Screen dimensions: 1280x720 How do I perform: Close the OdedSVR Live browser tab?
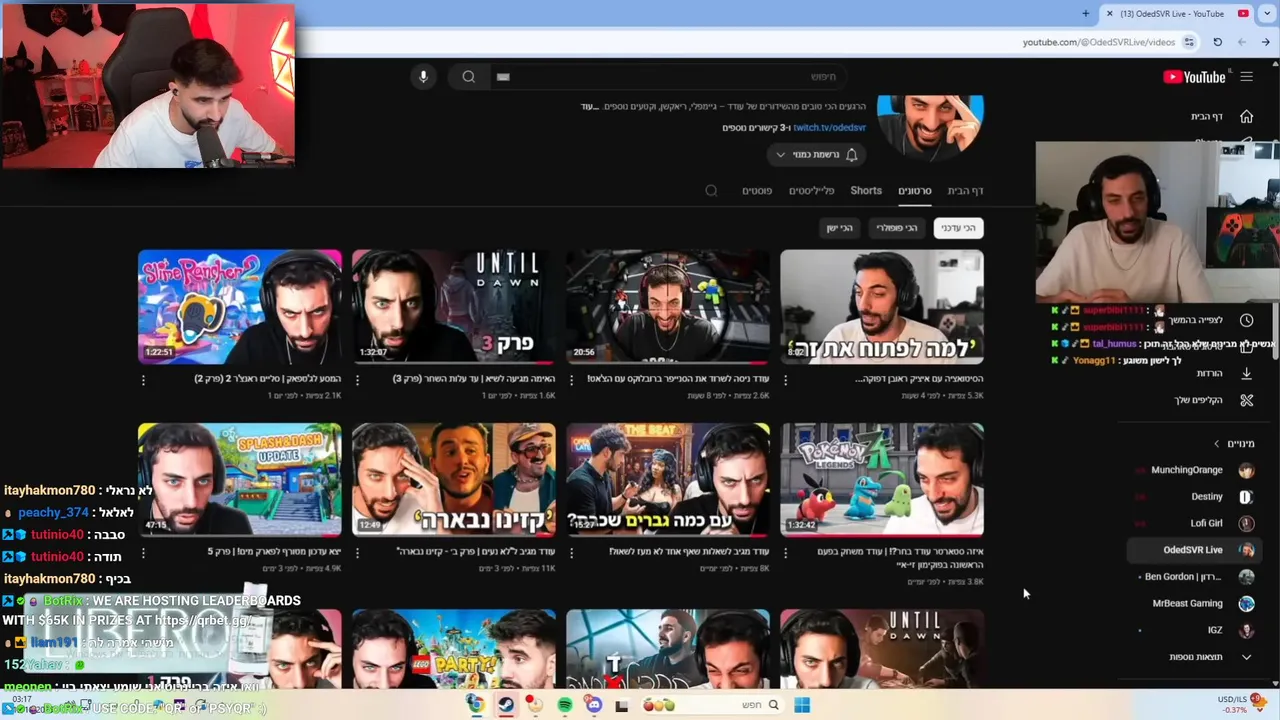pyautogui.click(x=1110, y=13)
